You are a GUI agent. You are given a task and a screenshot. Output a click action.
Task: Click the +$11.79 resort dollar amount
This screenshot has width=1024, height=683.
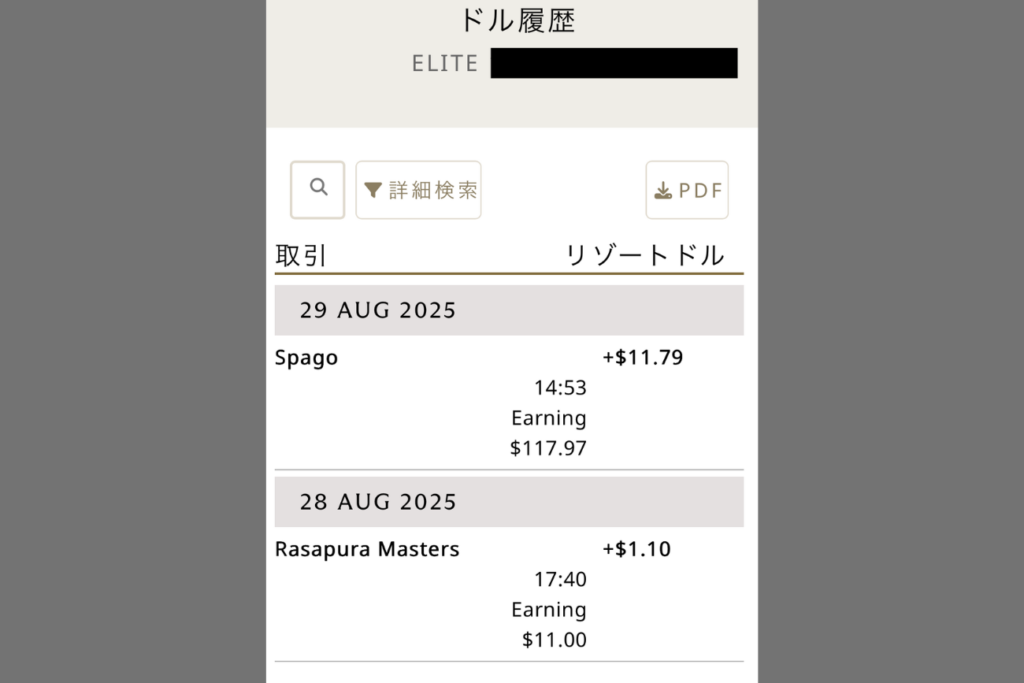click(643, 357)
